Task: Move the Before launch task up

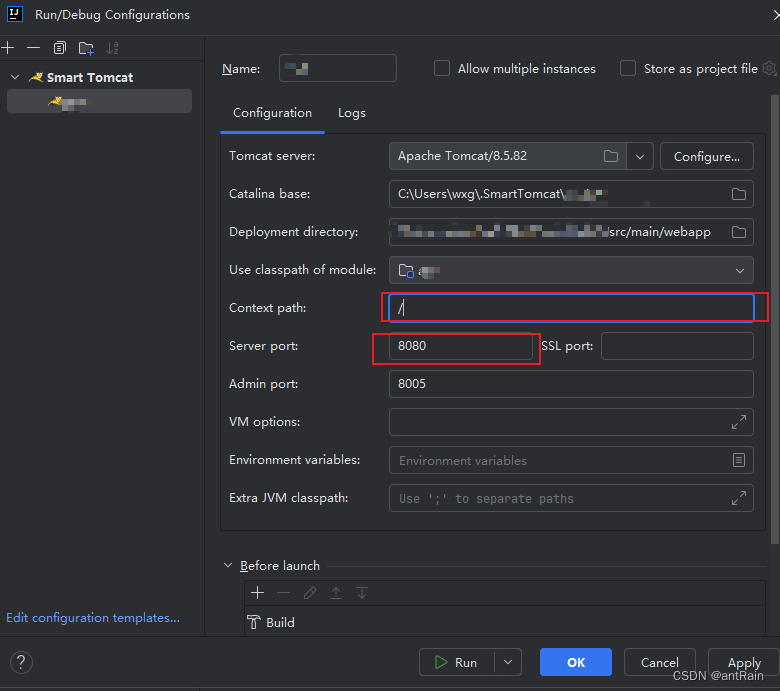Action: 336,592
